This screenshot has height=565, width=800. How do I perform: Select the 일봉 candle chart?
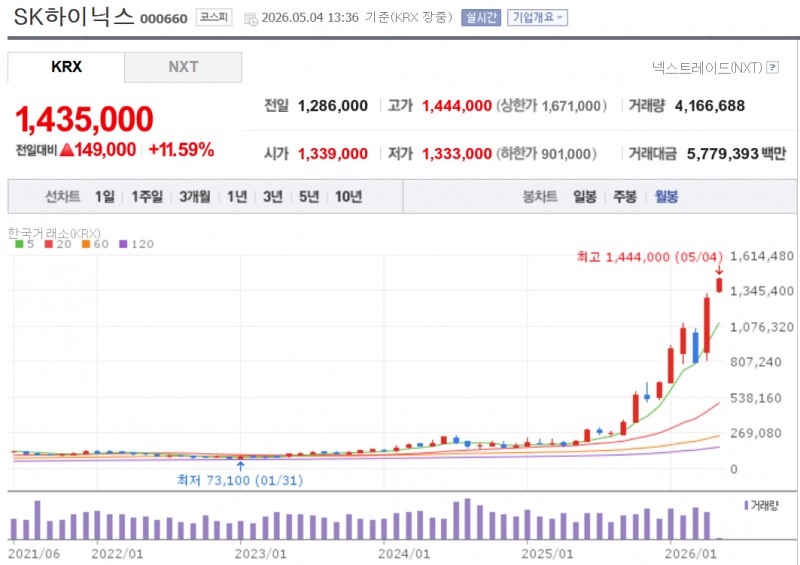tap(585, 196)
